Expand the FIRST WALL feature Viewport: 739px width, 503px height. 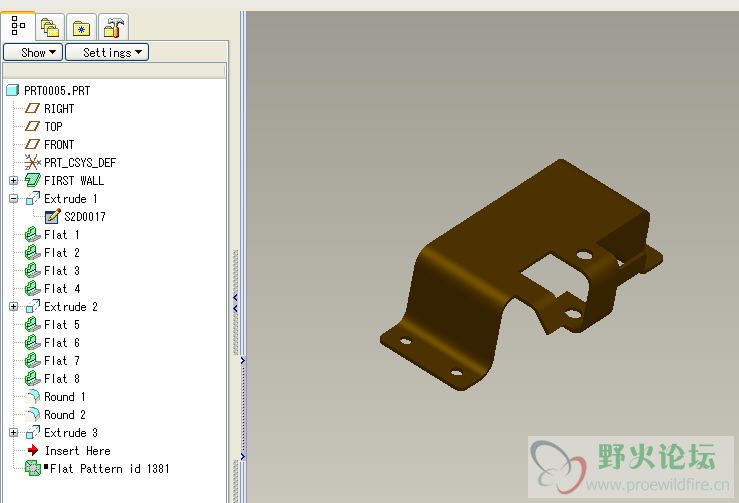(x=14, y=181)
